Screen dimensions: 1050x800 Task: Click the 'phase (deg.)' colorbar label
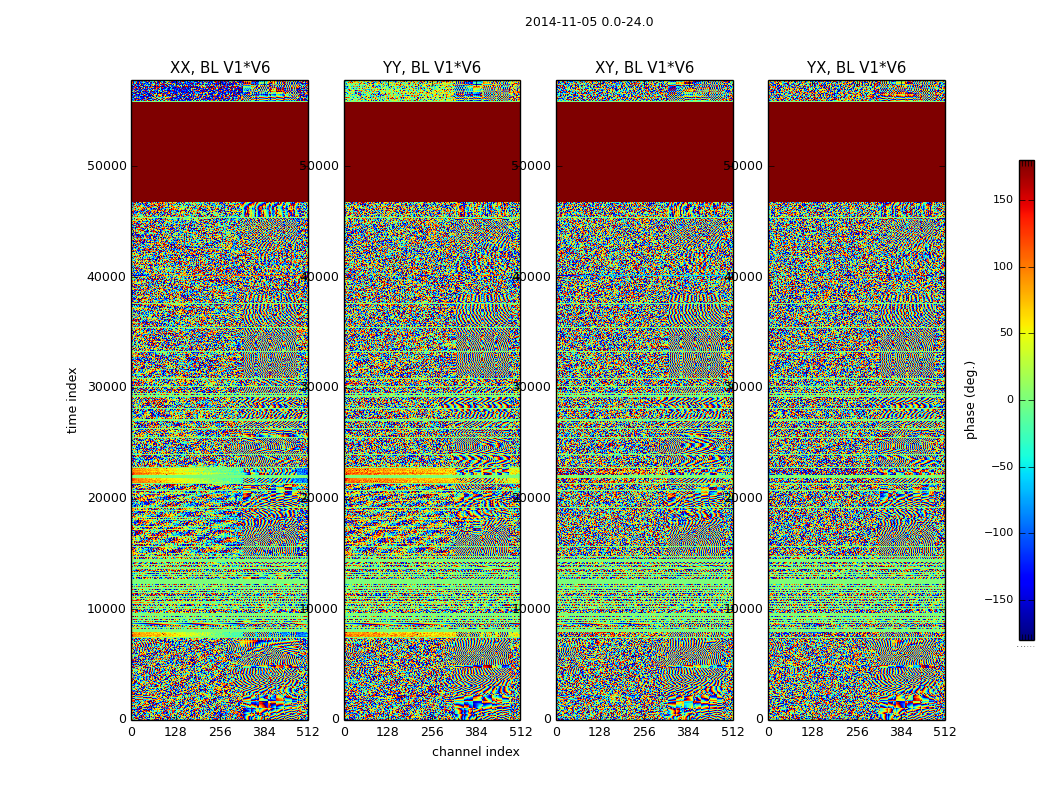coord(971,400)
